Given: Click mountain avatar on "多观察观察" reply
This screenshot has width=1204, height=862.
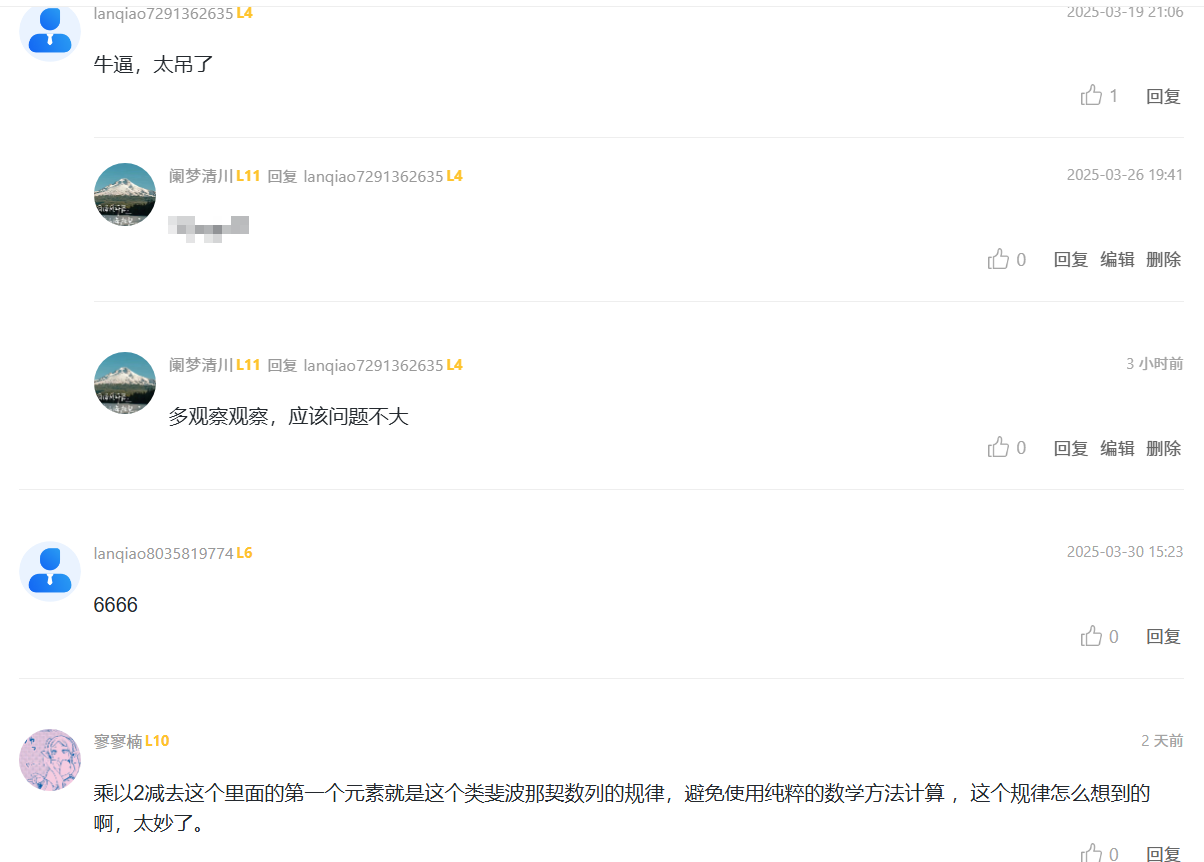Looking at the screenshot, I should click(125, 383).
